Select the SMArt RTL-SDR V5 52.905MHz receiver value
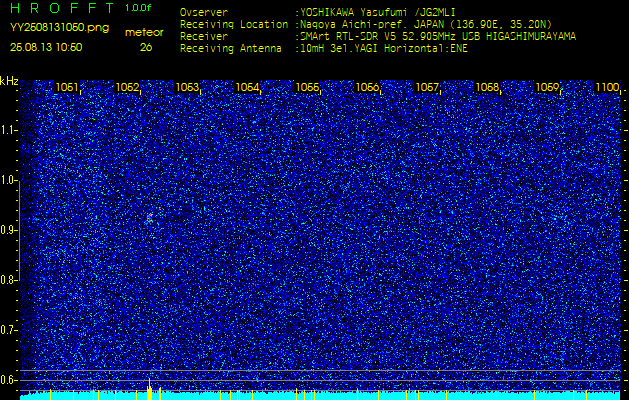The image size is (629, 400). pos(438,37)
